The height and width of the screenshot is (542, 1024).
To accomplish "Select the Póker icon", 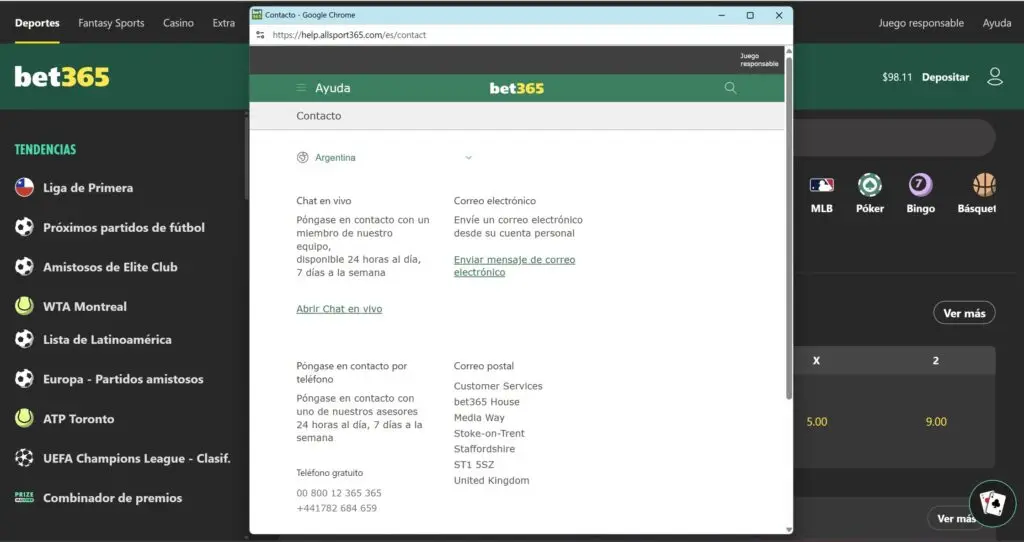I will click(x=870, y=185).
